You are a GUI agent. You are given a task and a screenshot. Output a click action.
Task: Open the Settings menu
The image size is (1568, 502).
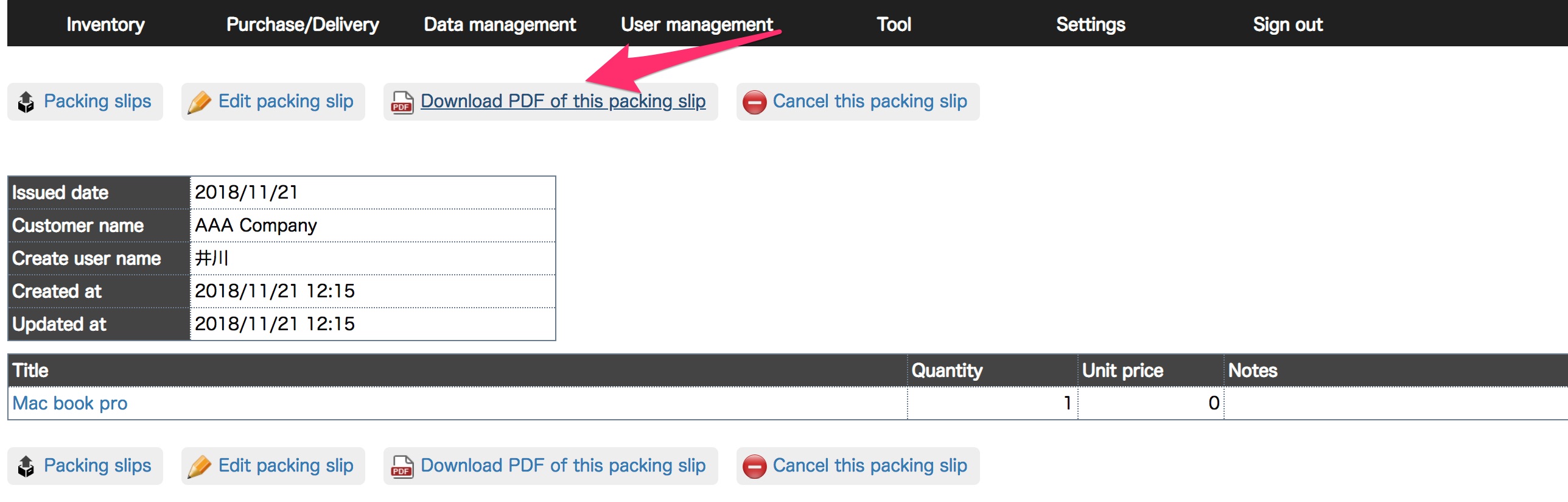pos(1091,24)
